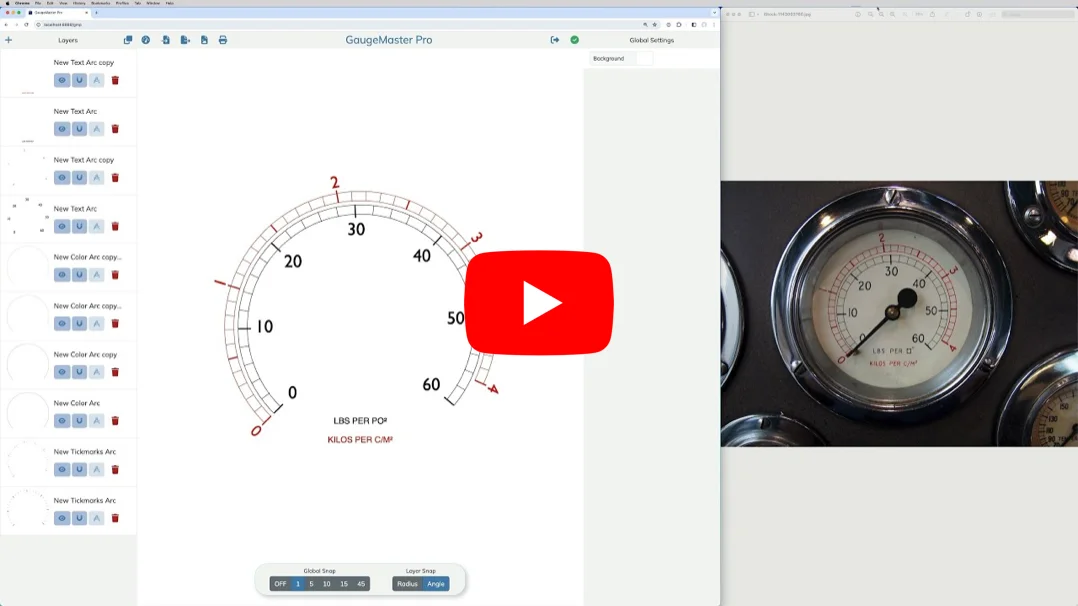Select thumbnail of bottom New Tickmarks Arc layer
The height and width of the screenshot is (606, 1078).
[28, 509]
